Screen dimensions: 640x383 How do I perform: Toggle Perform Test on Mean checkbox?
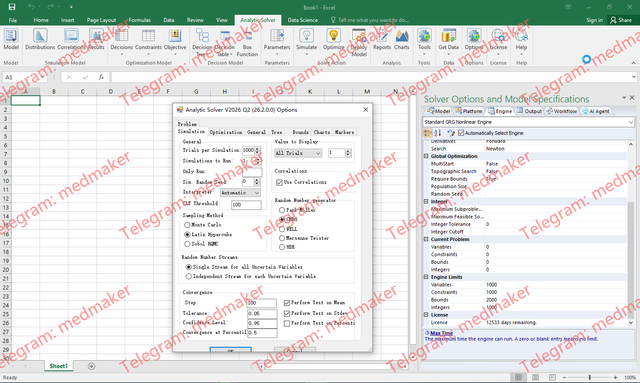287,303
